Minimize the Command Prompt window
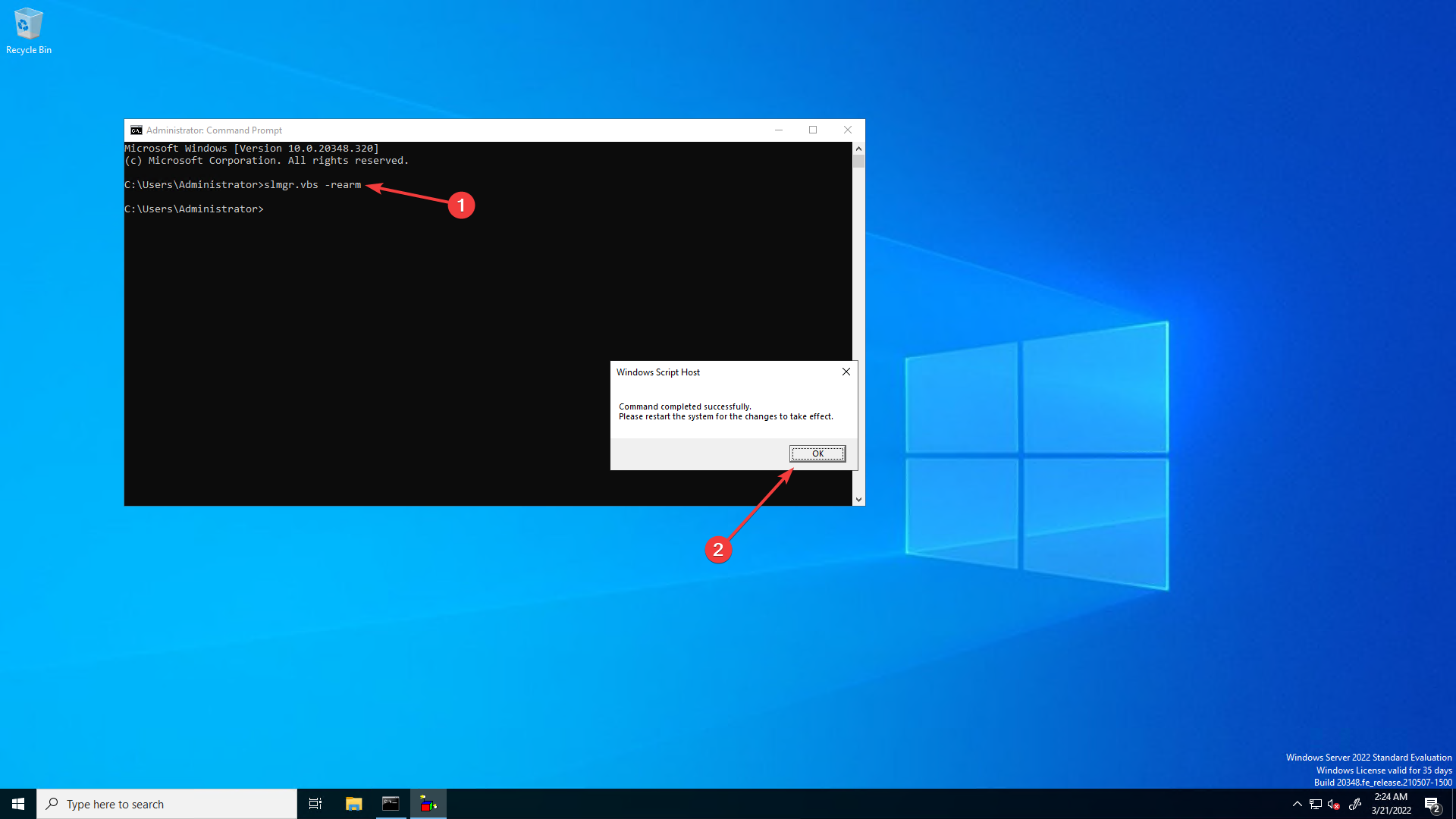Screen dimensions: 1456x819 click(x=778, y=130)
